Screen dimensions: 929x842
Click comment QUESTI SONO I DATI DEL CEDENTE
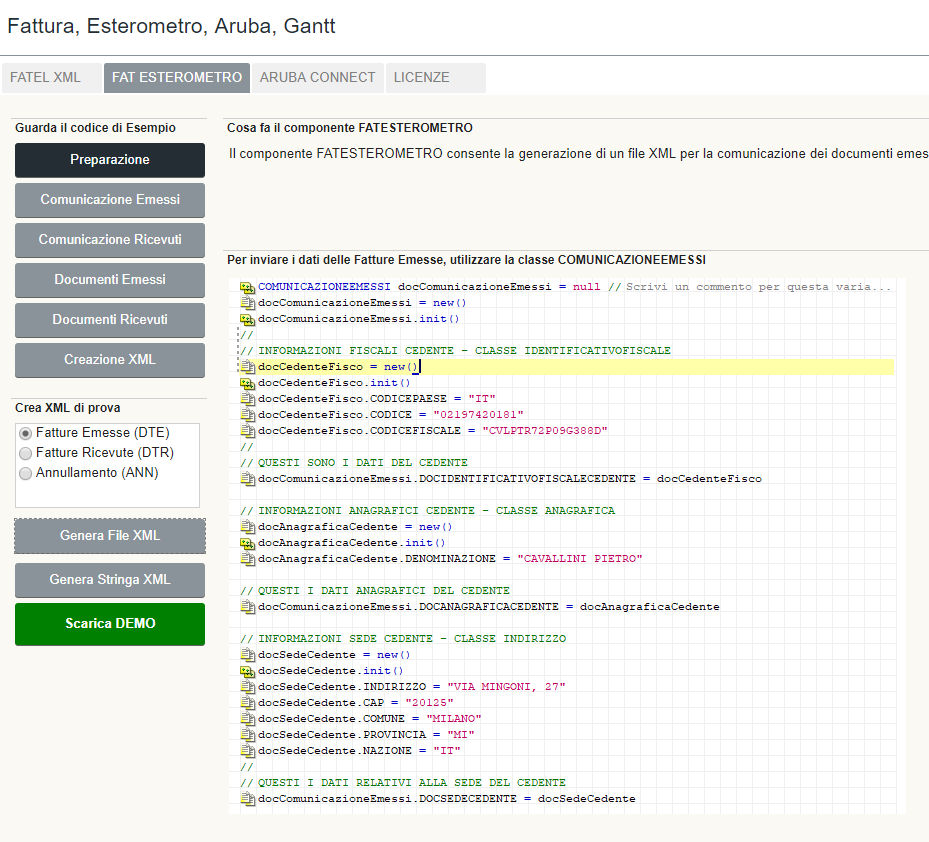(354, 463)
